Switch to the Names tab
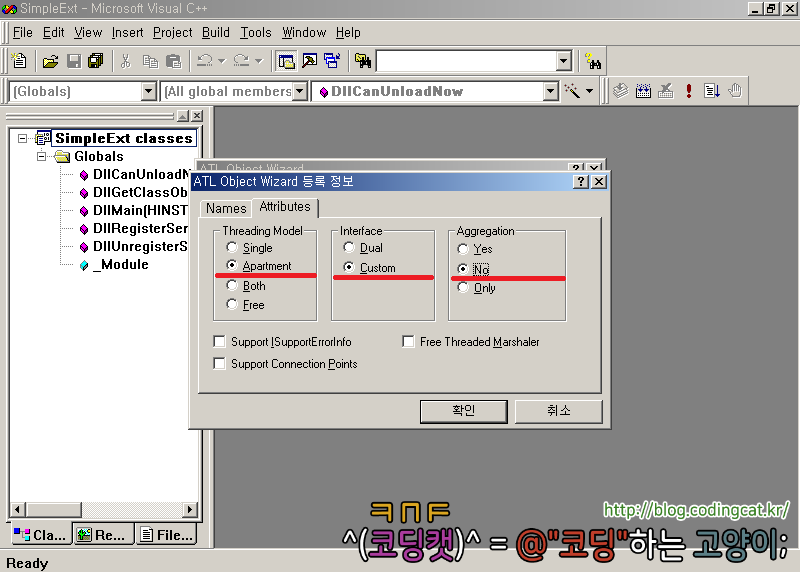Viewport: 800px width, 572px height. pyautogui.click(x=226, y=208)
